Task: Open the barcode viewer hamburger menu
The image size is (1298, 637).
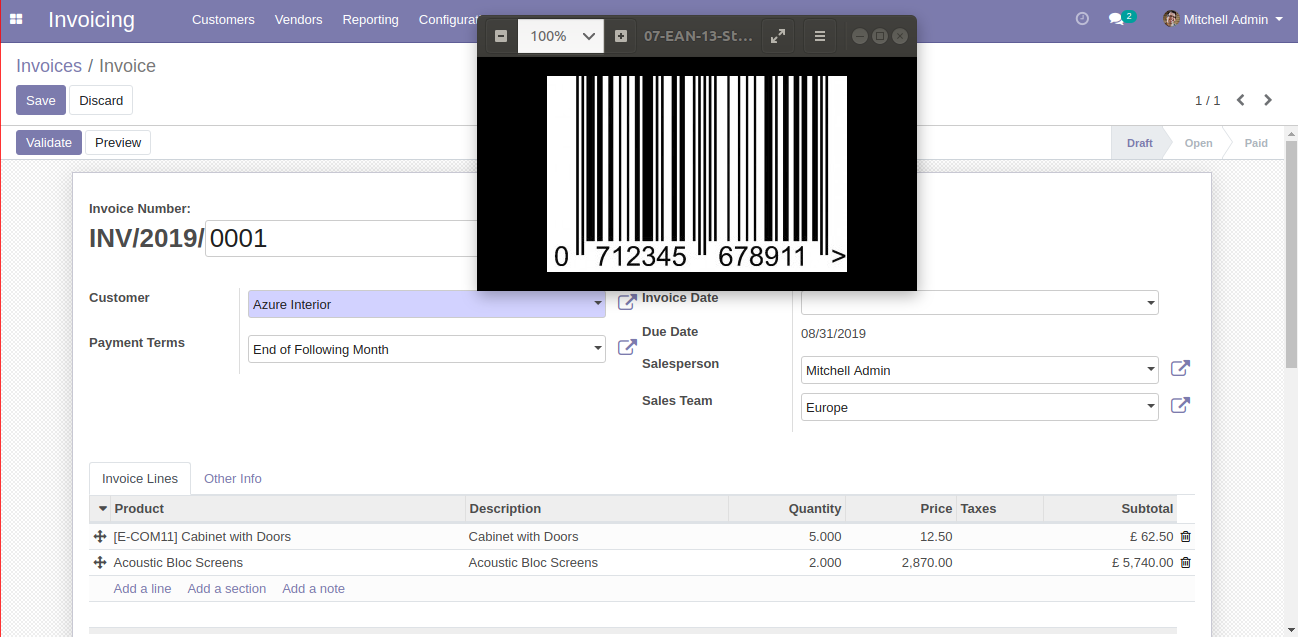Action: (820, 36)
